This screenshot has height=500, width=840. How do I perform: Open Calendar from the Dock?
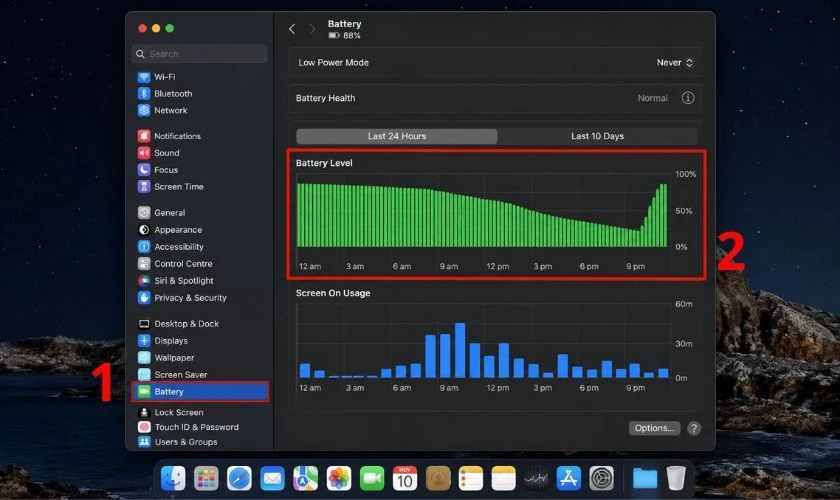(404, 478)
